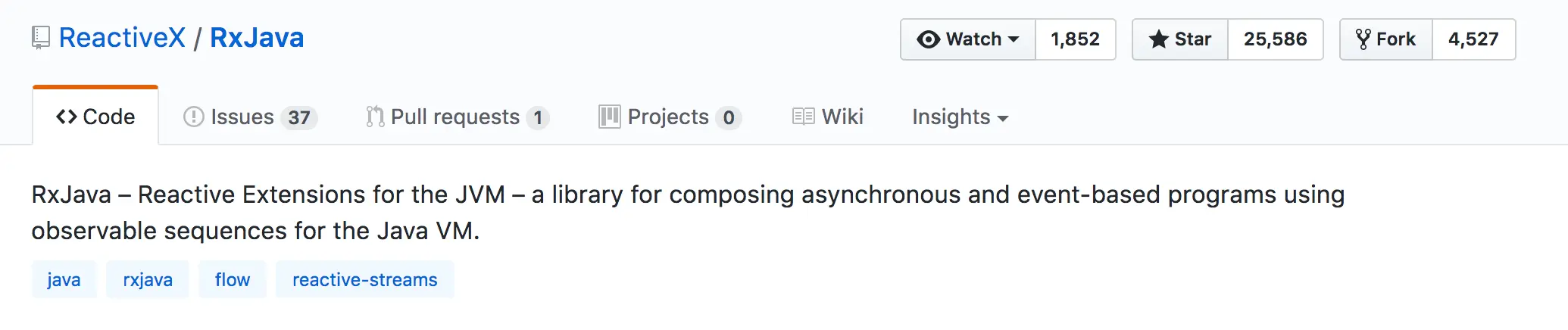Open the Watch dropdown menu
This screenshot has width=1568, height=330.
pos(968,39)
